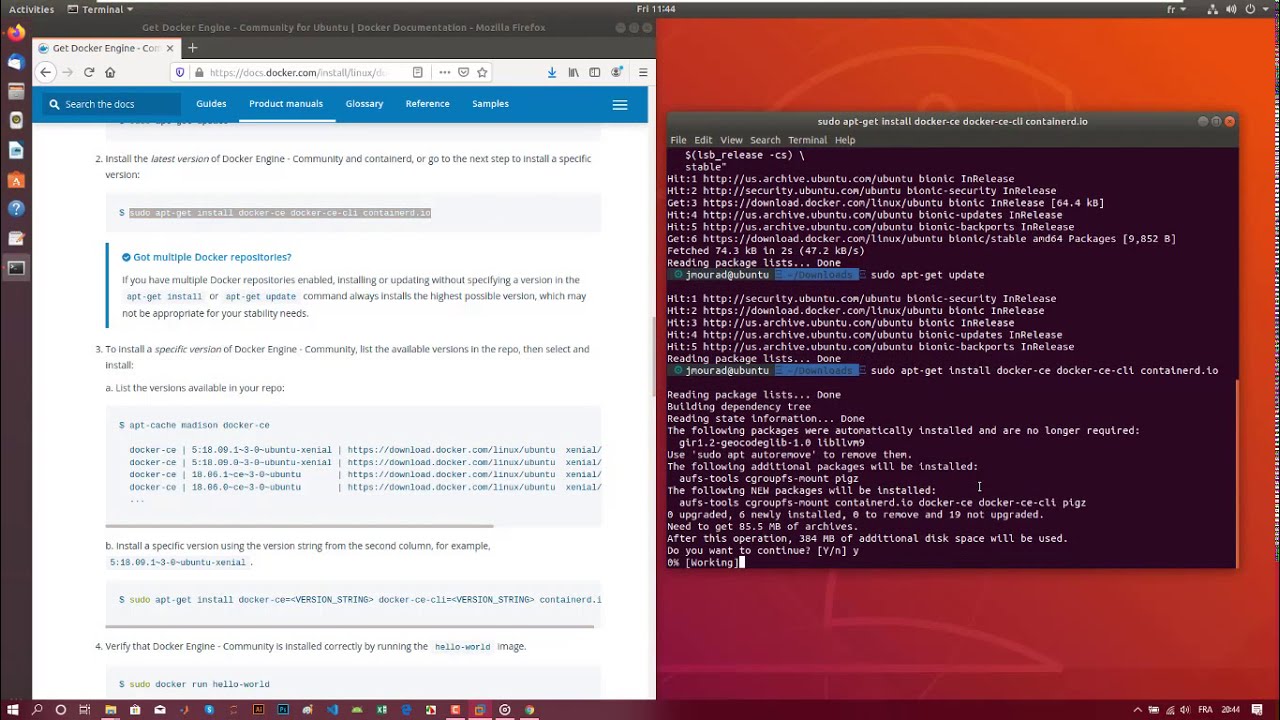Open a new Firefox tab
Screen dimensions: 1280x720
pyautogui.click(x=193, y=48)
